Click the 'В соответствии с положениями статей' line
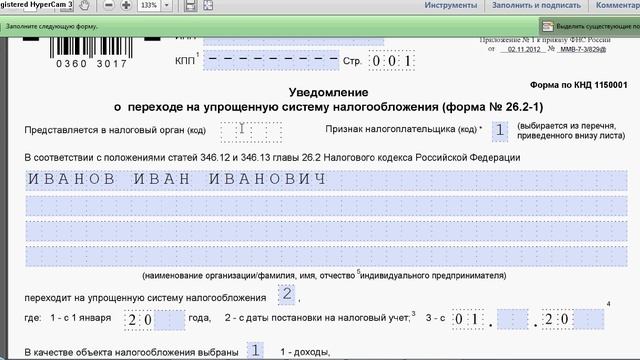The image size is (640, 360). tap(272, 158)
